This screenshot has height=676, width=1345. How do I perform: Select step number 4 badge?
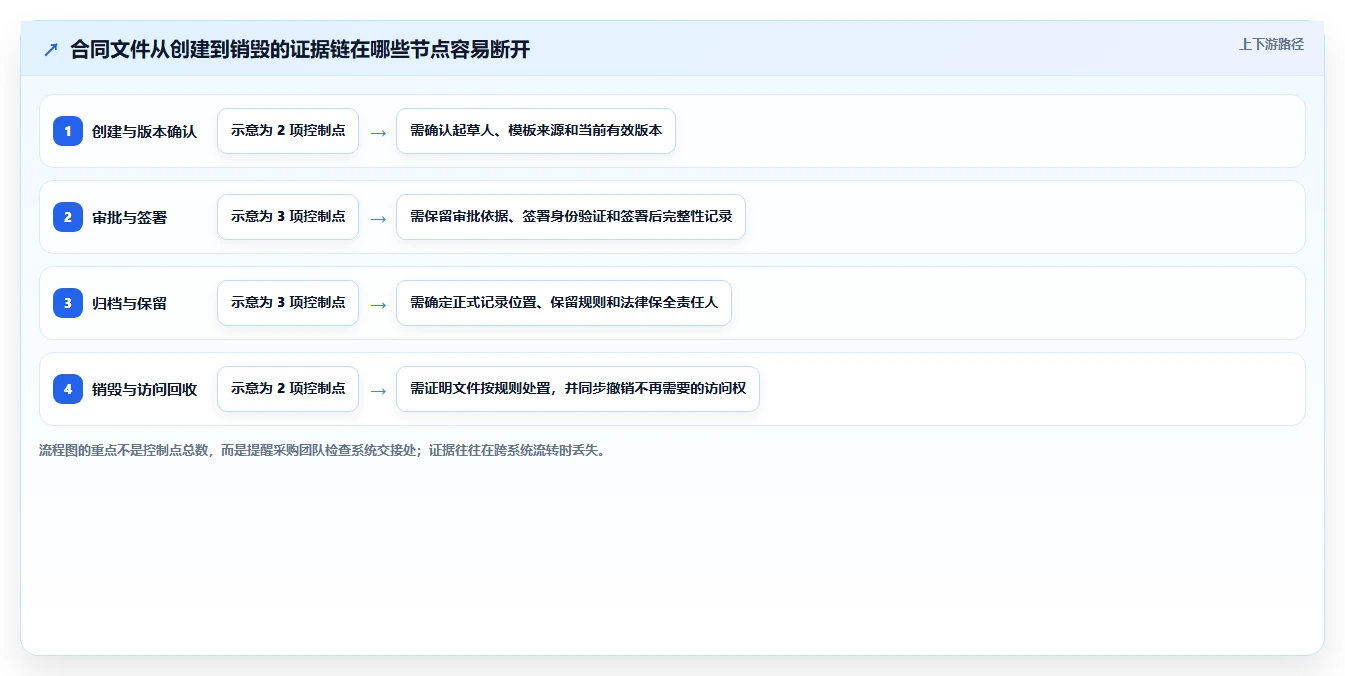(68, 389)
